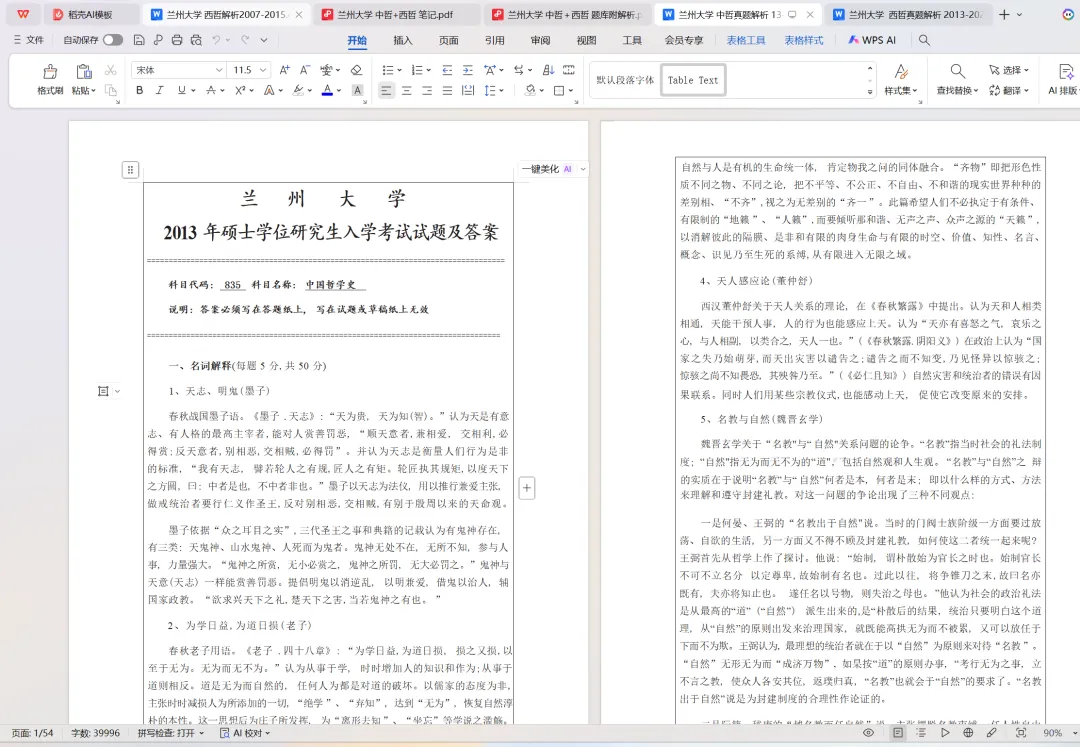Click the Underline button
1080x747 pixels.
click(x=181, y=90)
